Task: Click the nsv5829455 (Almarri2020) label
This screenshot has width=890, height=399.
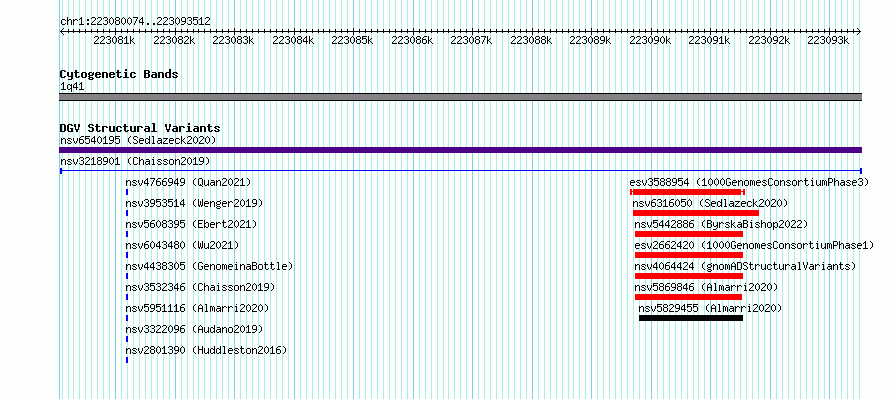Action: click(710, 308)
